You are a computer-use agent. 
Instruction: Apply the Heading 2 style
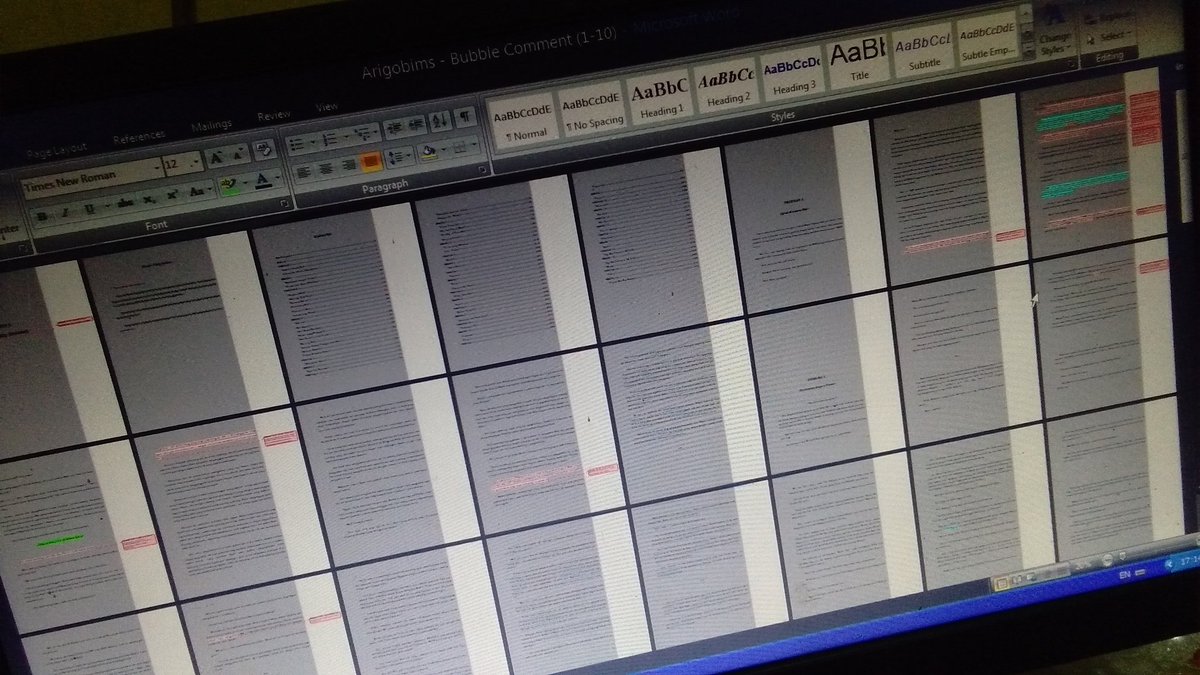point(725,88)
